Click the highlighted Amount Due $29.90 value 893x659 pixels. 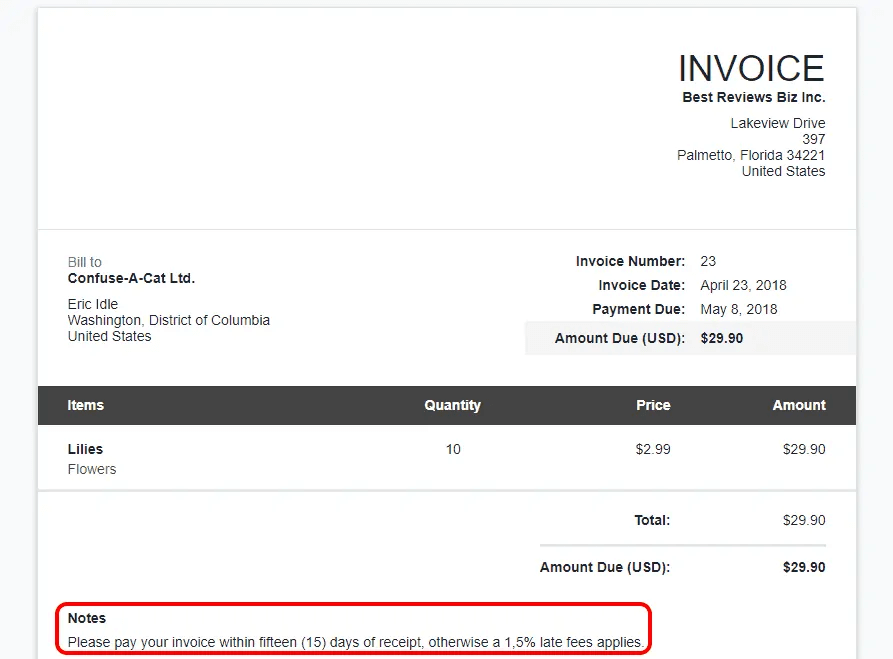point(721,338)
